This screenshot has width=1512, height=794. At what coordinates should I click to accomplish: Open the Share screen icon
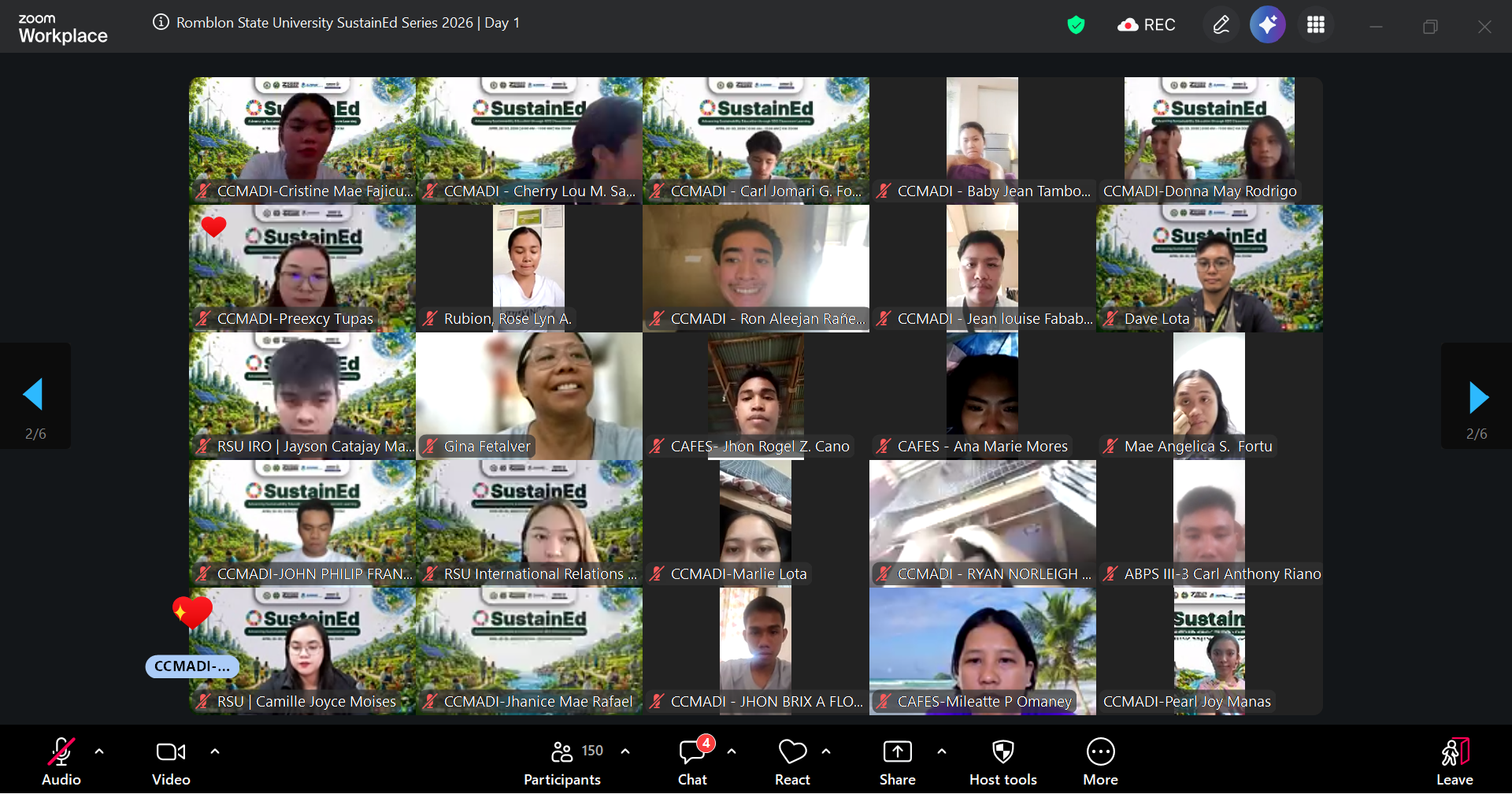point(897,762)
